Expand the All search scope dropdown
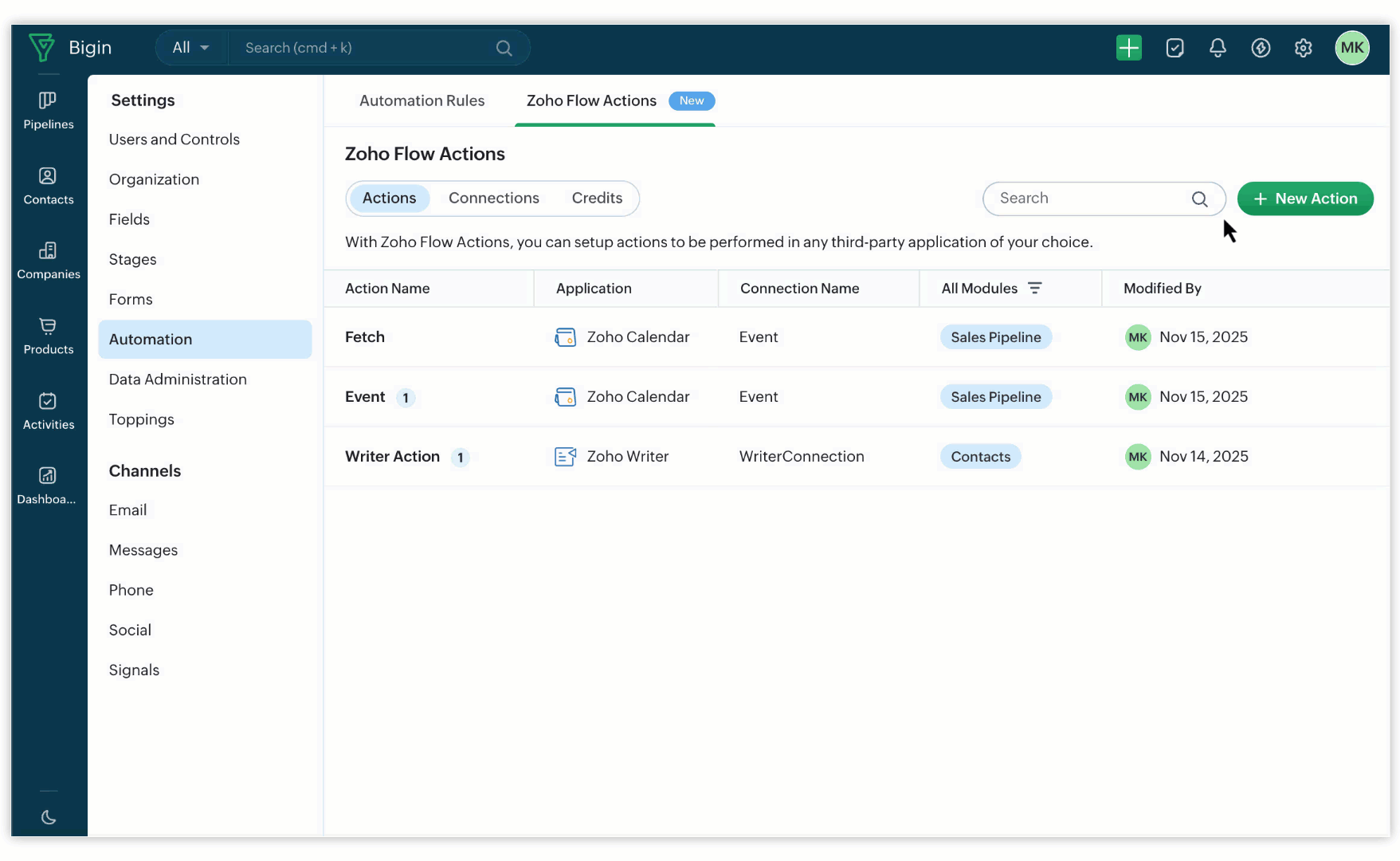The image size is (1400, 861). (190, 48)
